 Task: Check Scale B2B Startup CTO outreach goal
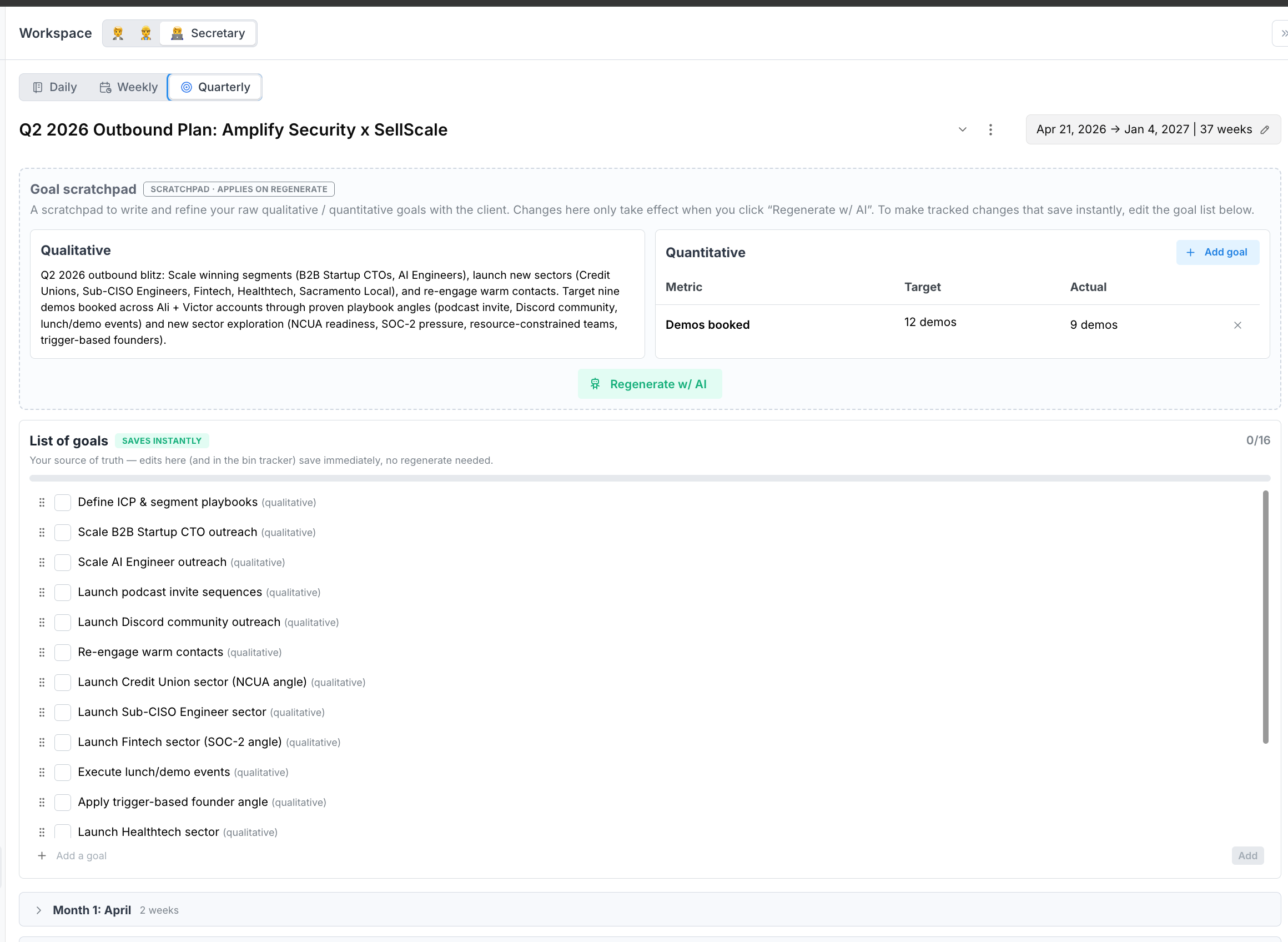click(63, 532)
